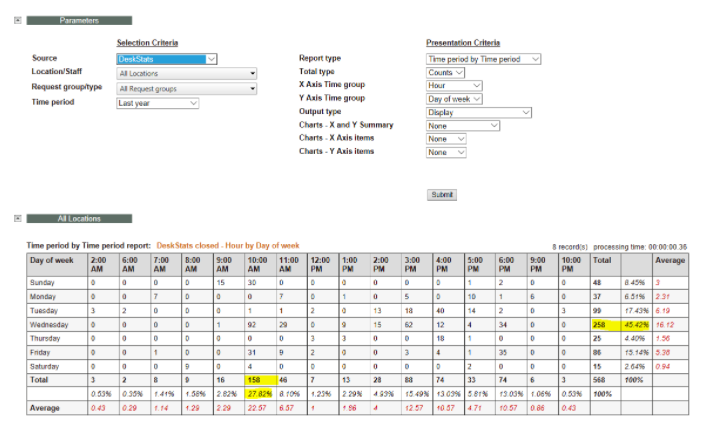Open Charts - X Axis items dropdown
The image size is (717, 424).
pyautogui.click(x=446, y=139)
